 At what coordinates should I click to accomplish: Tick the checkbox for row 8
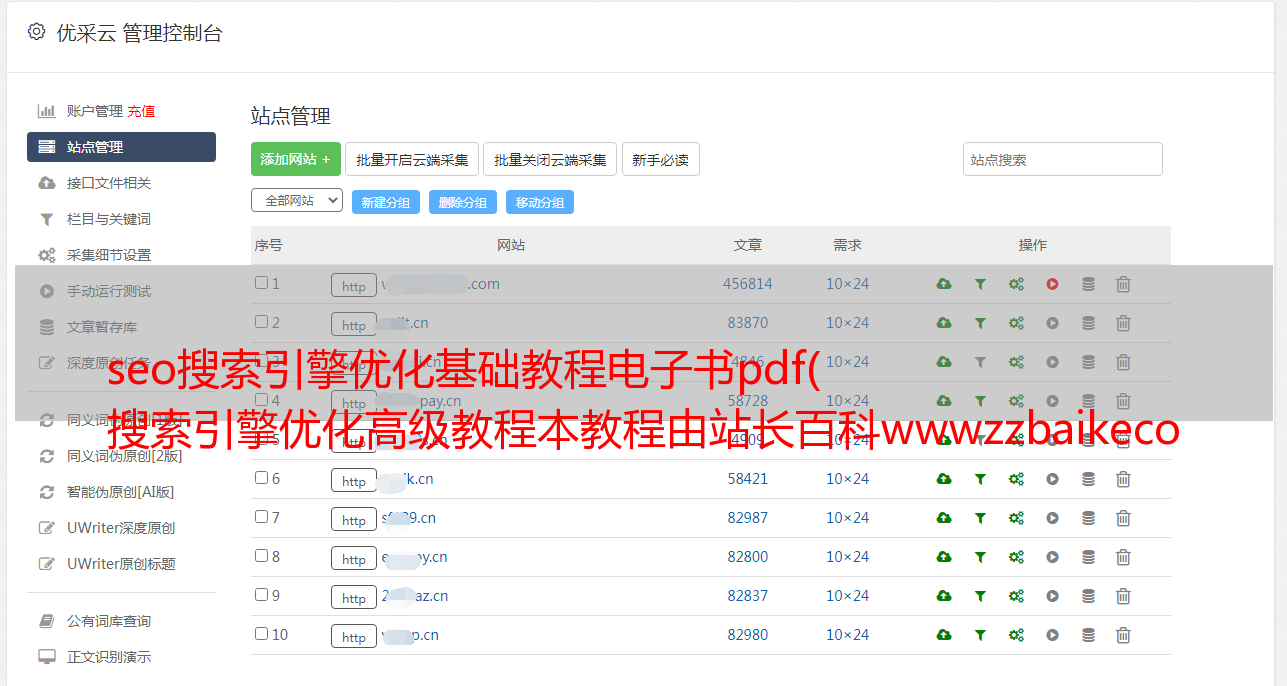[x=261, y=556]
